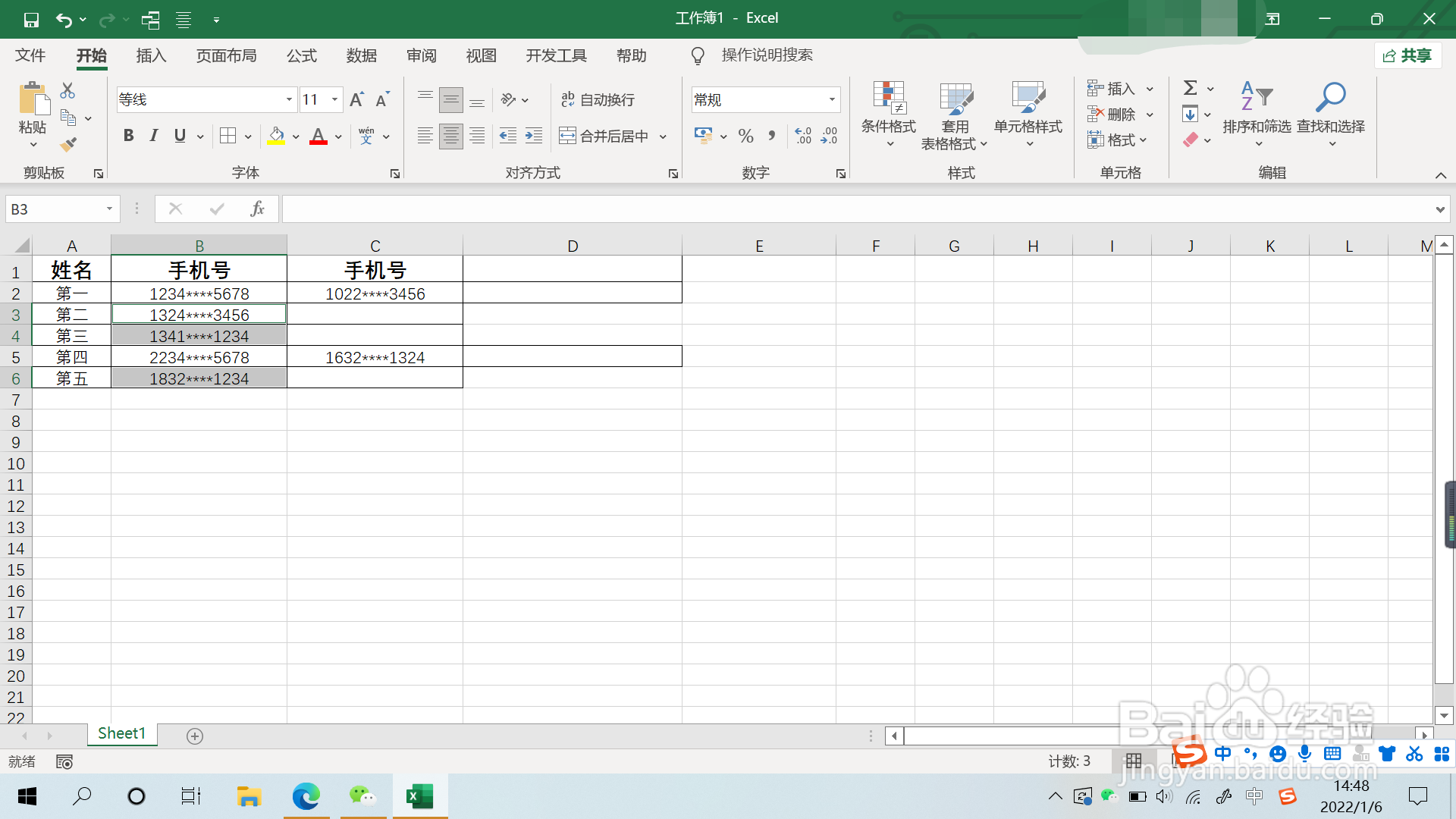Toggle Wrap Text (自动换行)
1456x819 pixels.
point(598,99)
